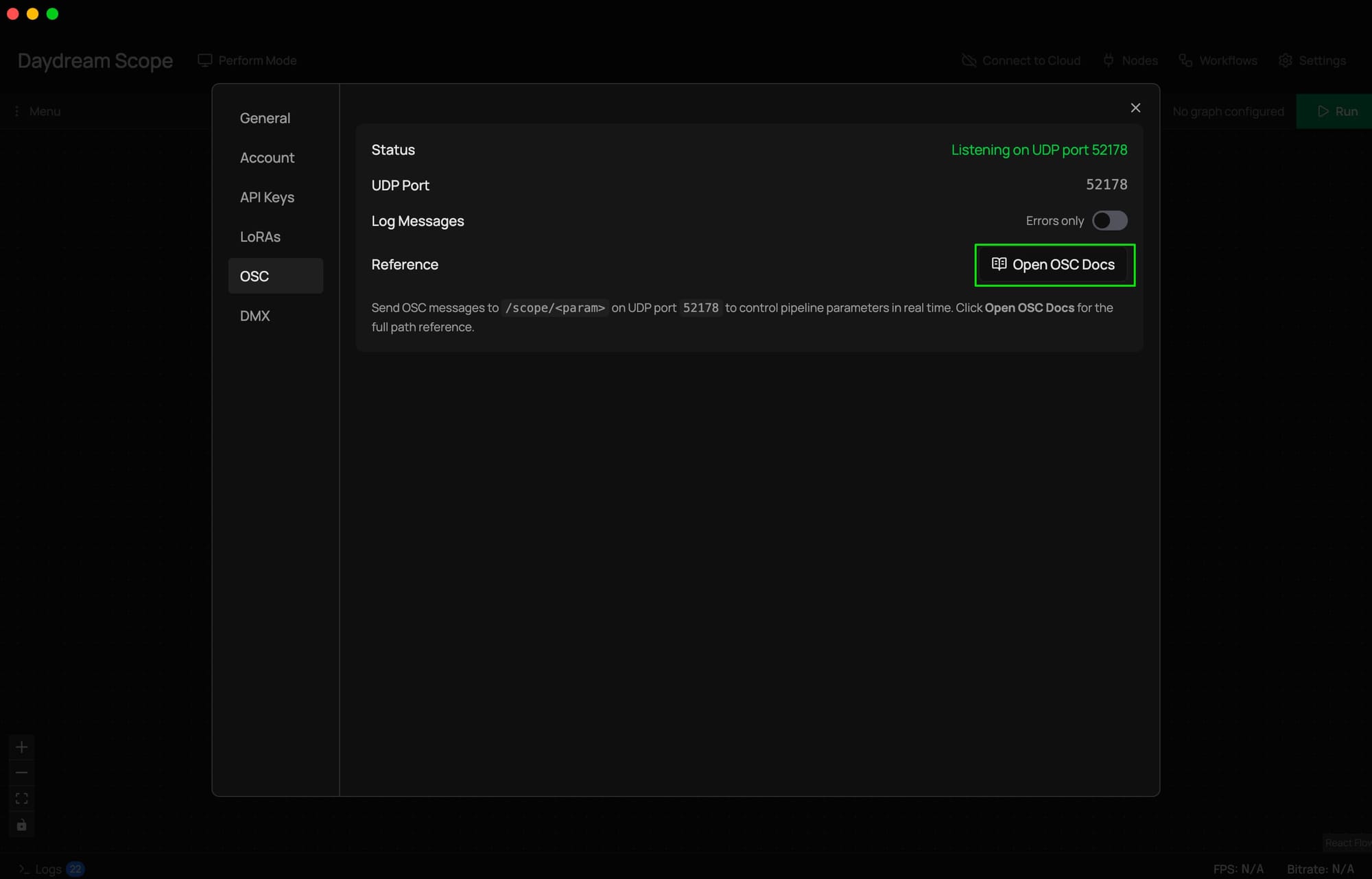
Task: Click the UDP Port value 52178
Action: (x=1106, y=185)
